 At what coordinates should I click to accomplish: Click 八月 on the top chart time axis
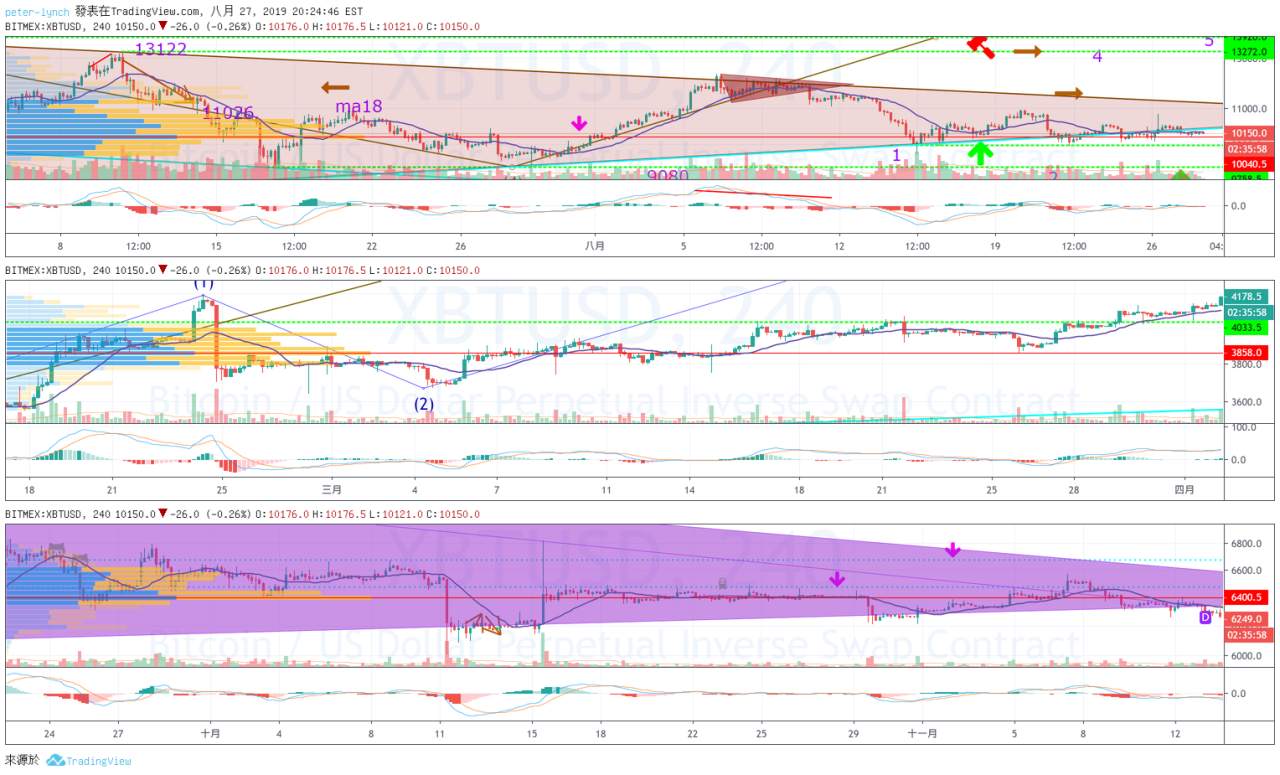point(595,246)
